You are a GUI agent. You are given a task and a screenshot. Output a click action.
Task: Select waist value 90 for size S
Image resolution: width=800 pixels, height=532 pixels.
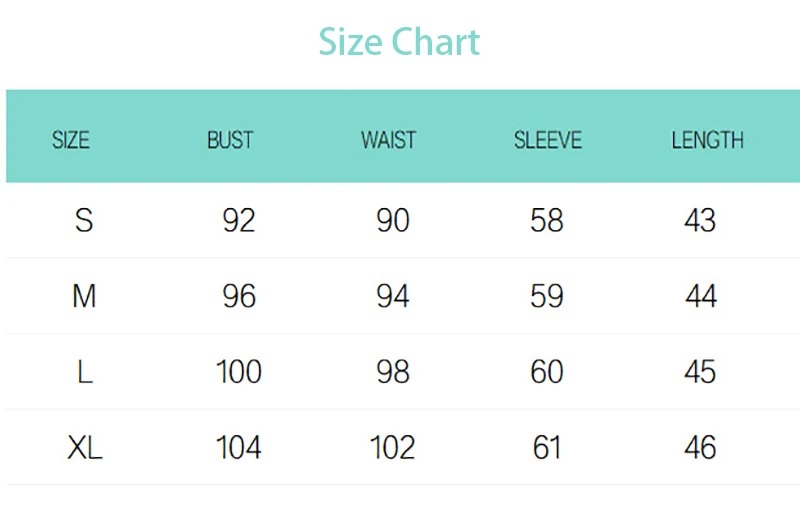coord(393,220)
